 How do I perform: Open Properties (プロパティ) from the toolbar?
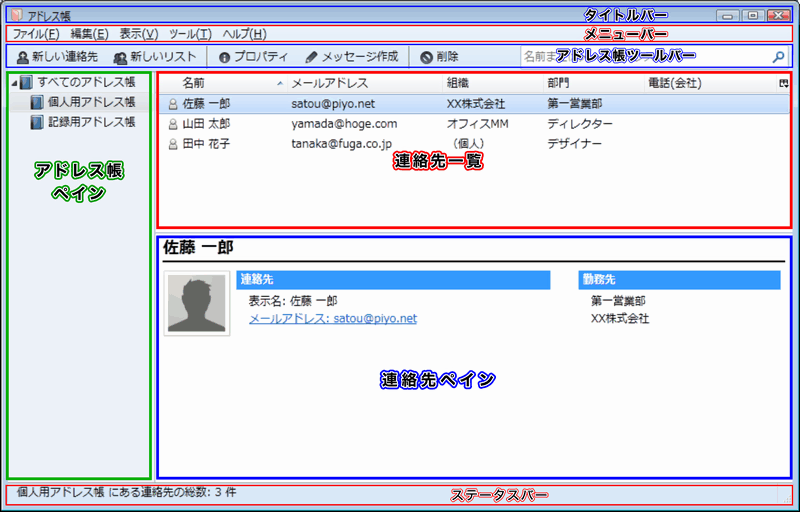point(253,57)
